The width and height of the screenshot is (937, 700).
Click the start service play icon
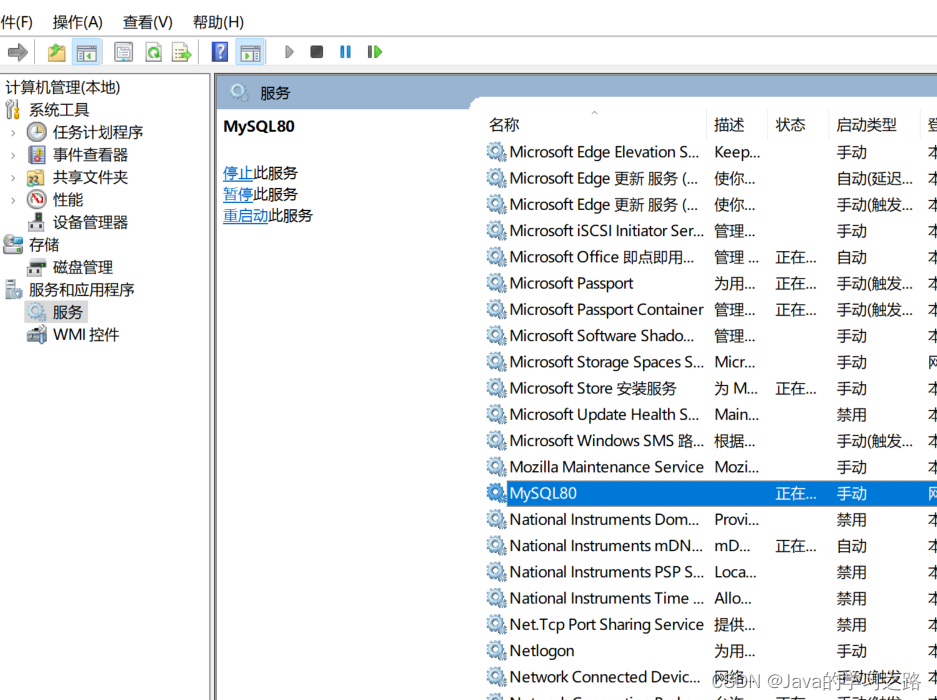point(289,52)
